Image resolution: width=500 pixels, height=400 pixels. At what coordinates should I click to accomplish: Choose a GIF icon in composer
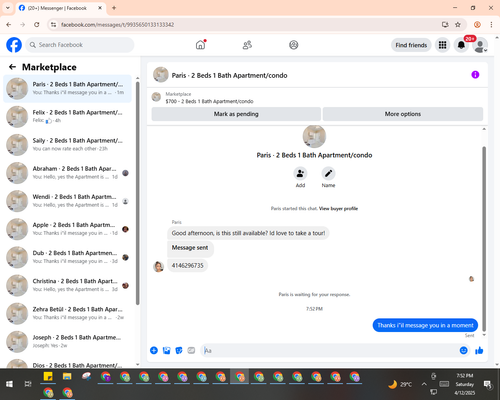click(191, 350)
